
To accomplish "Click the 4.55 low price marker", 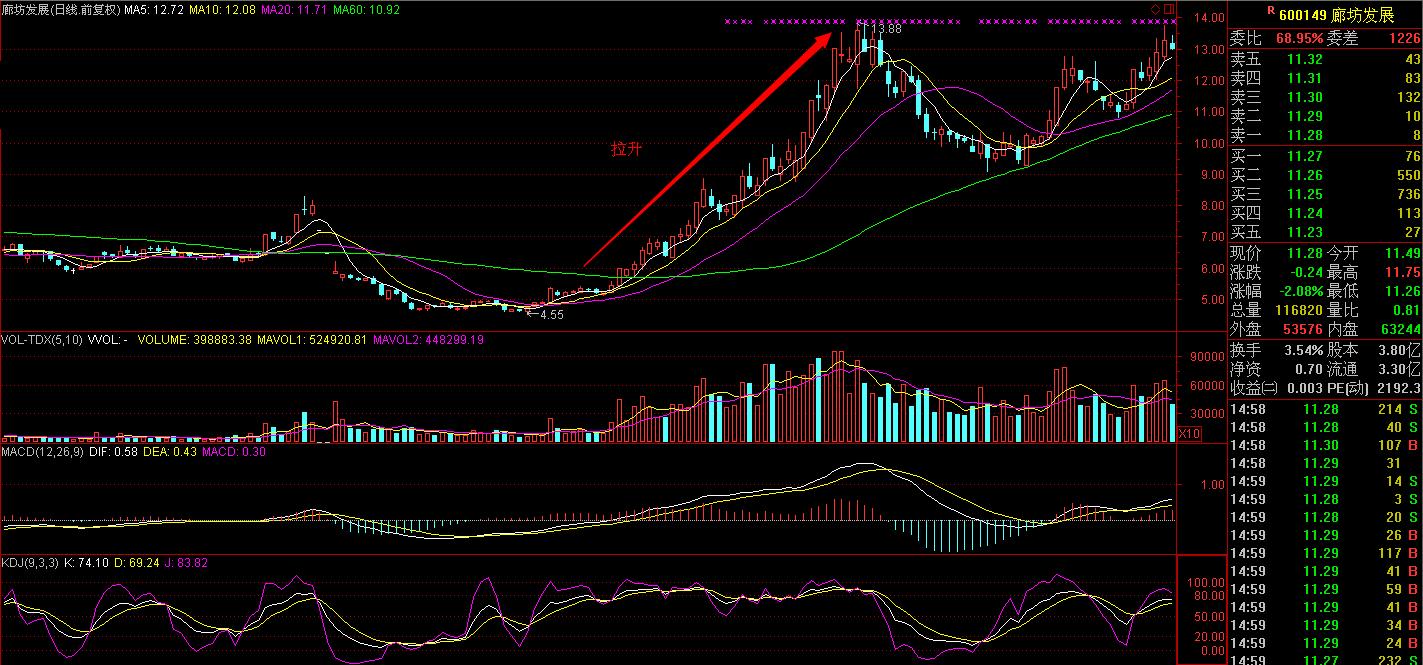I will [550, 314].
